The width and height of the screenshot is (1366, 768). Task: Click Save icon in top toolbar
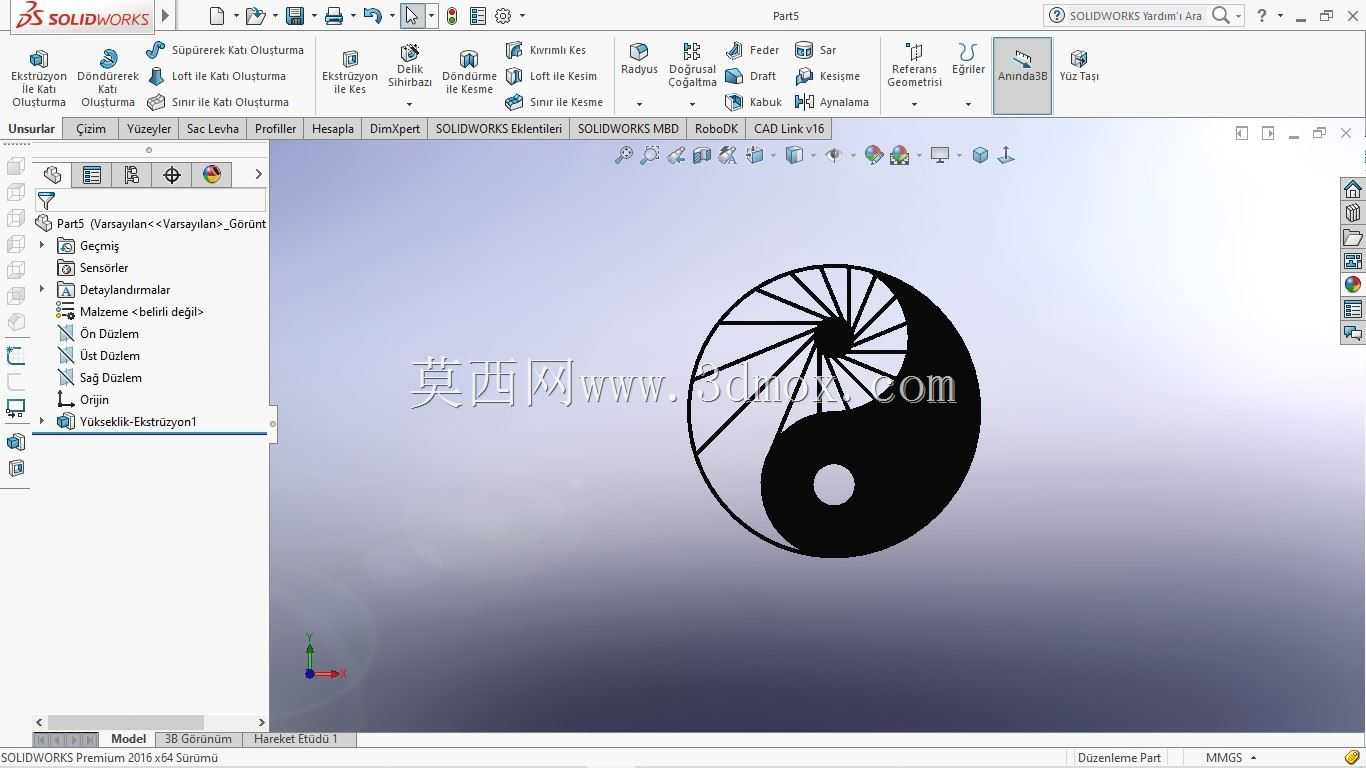click(x=294, y=16)
